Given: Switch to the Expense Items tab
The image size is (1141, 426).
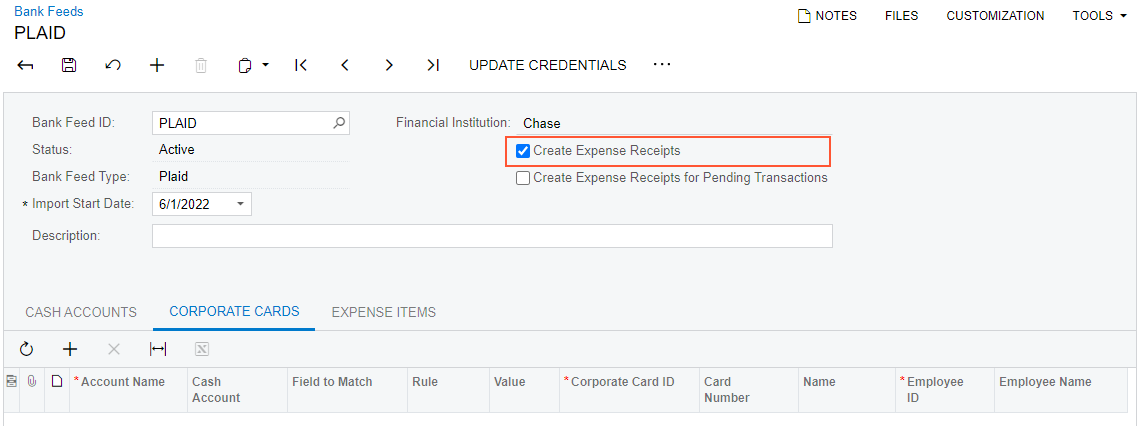Looking at the screenshot, I should coord(384,312).
